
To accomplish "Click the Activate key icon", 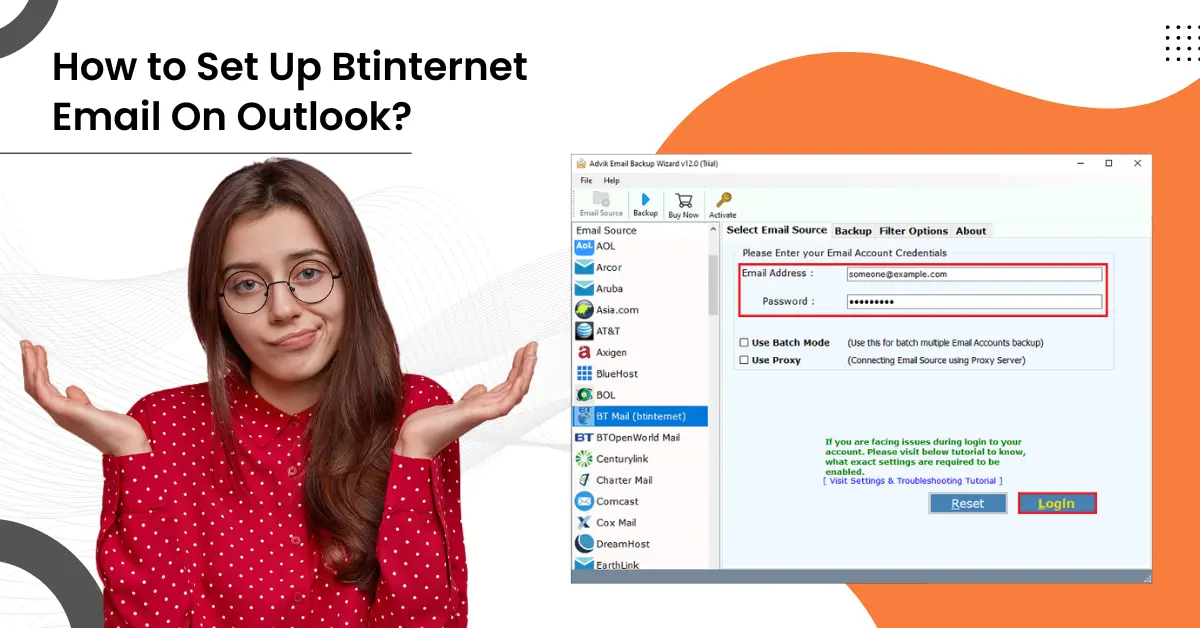I will (722, 200).
